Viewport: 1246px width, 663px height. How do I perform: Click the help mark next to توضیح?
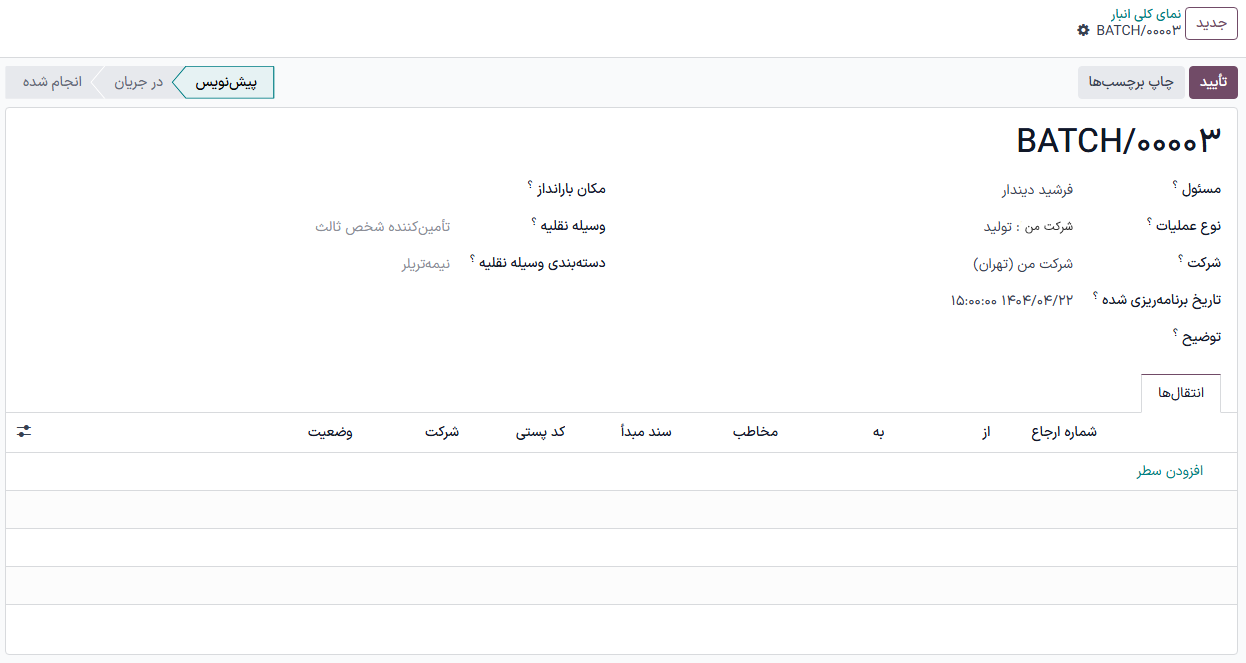(x=1175, y=333)
